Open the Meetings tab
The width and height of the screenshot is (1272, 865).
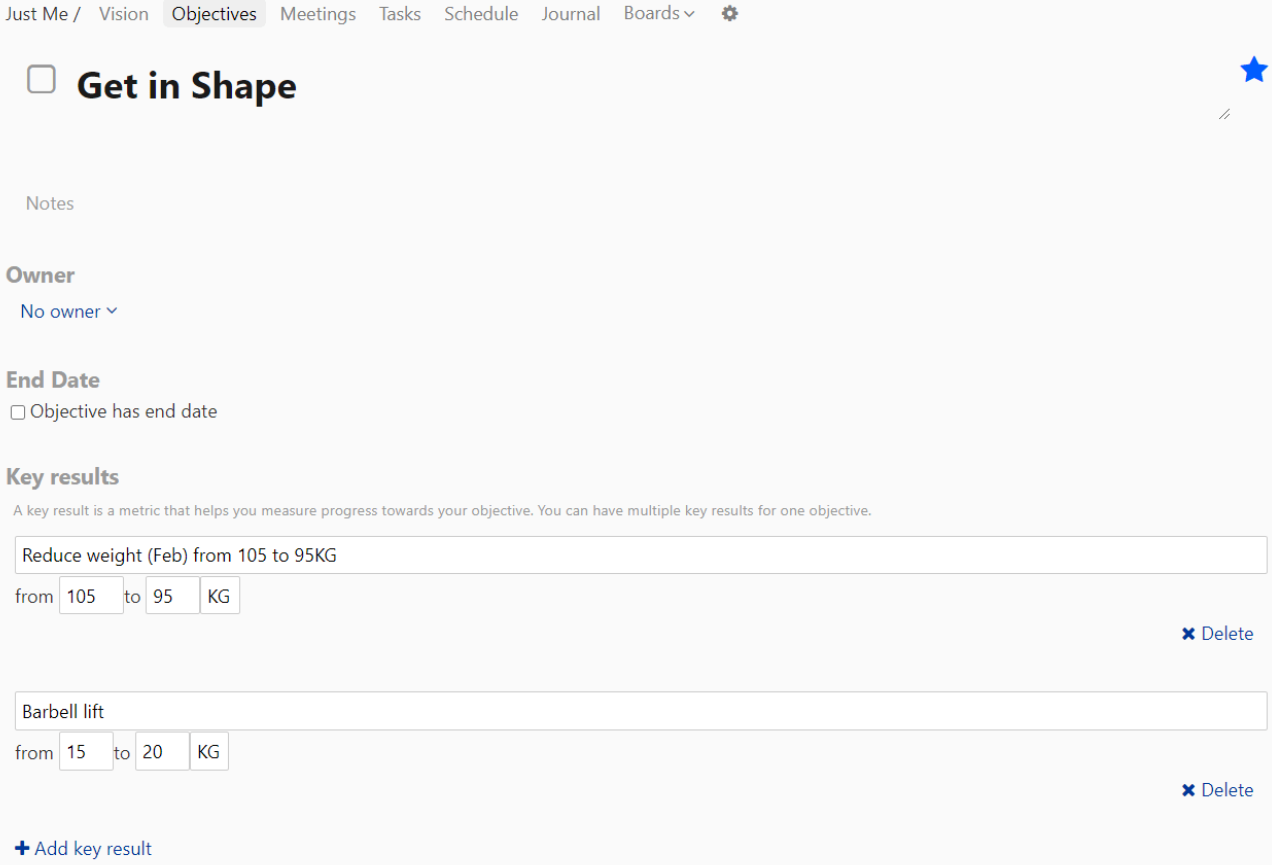pos(318,14)
